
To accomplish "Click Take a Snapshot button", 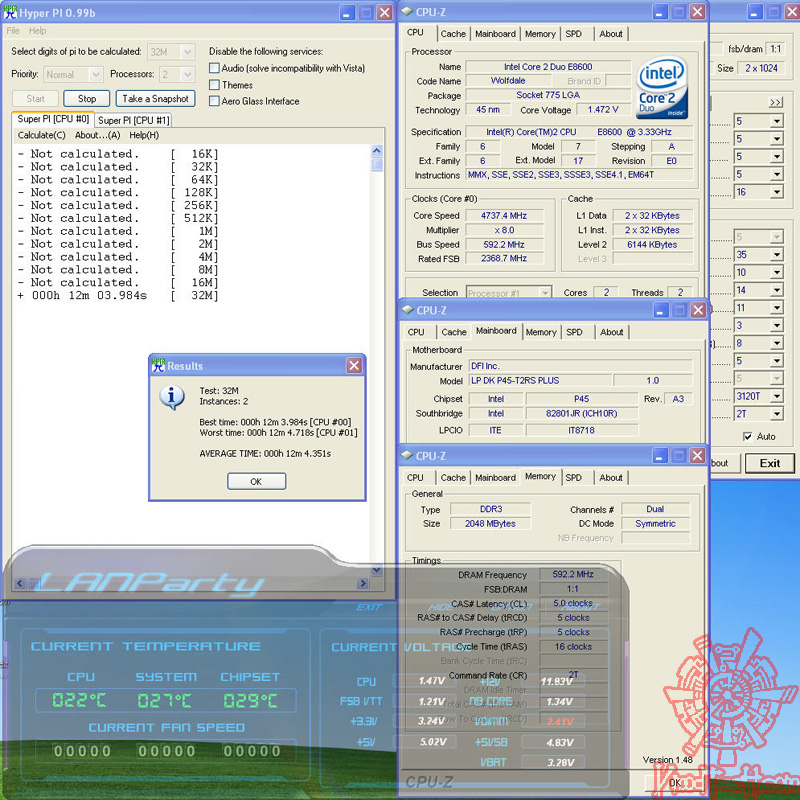I will [156, 98].
